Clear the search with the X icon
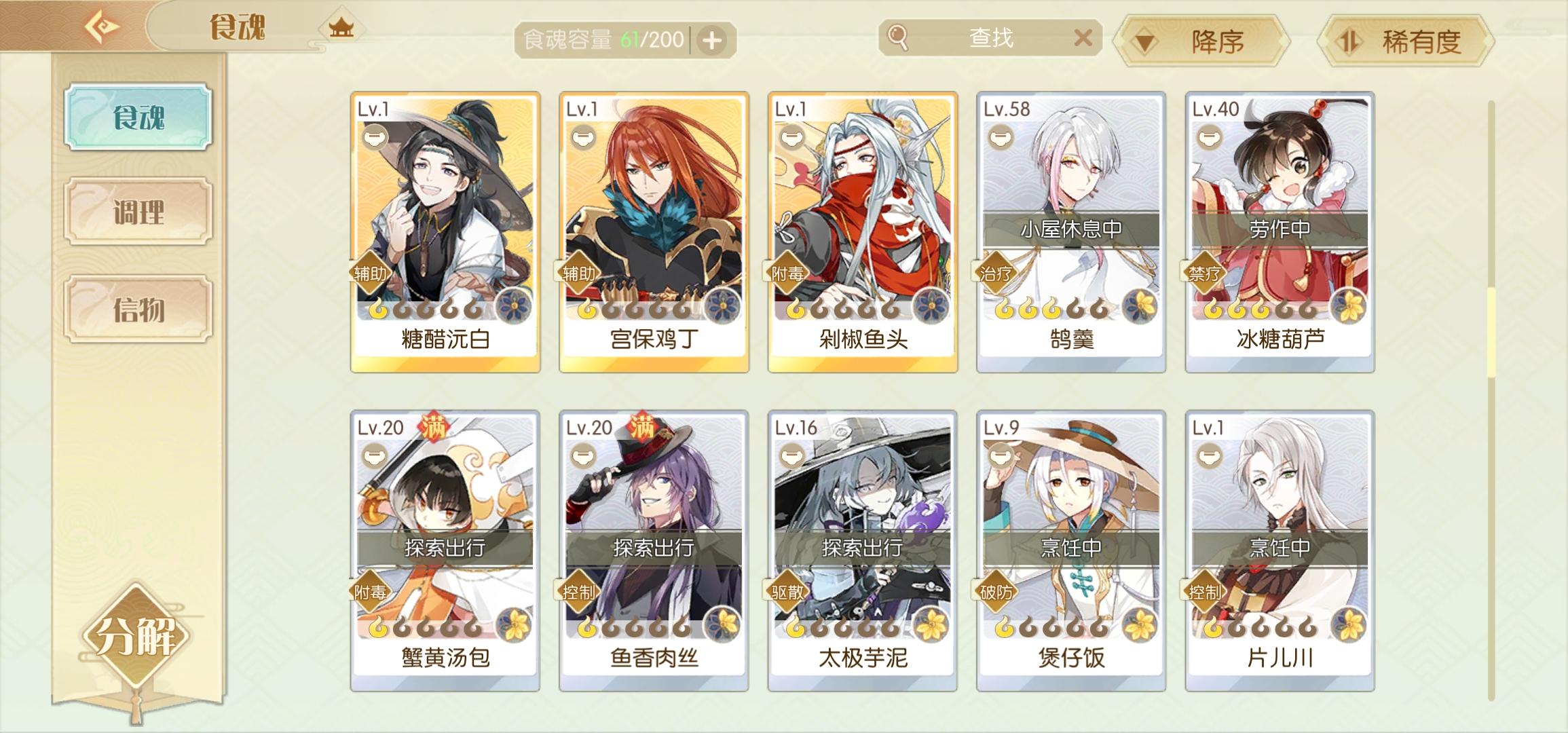 pos(1083,37)
